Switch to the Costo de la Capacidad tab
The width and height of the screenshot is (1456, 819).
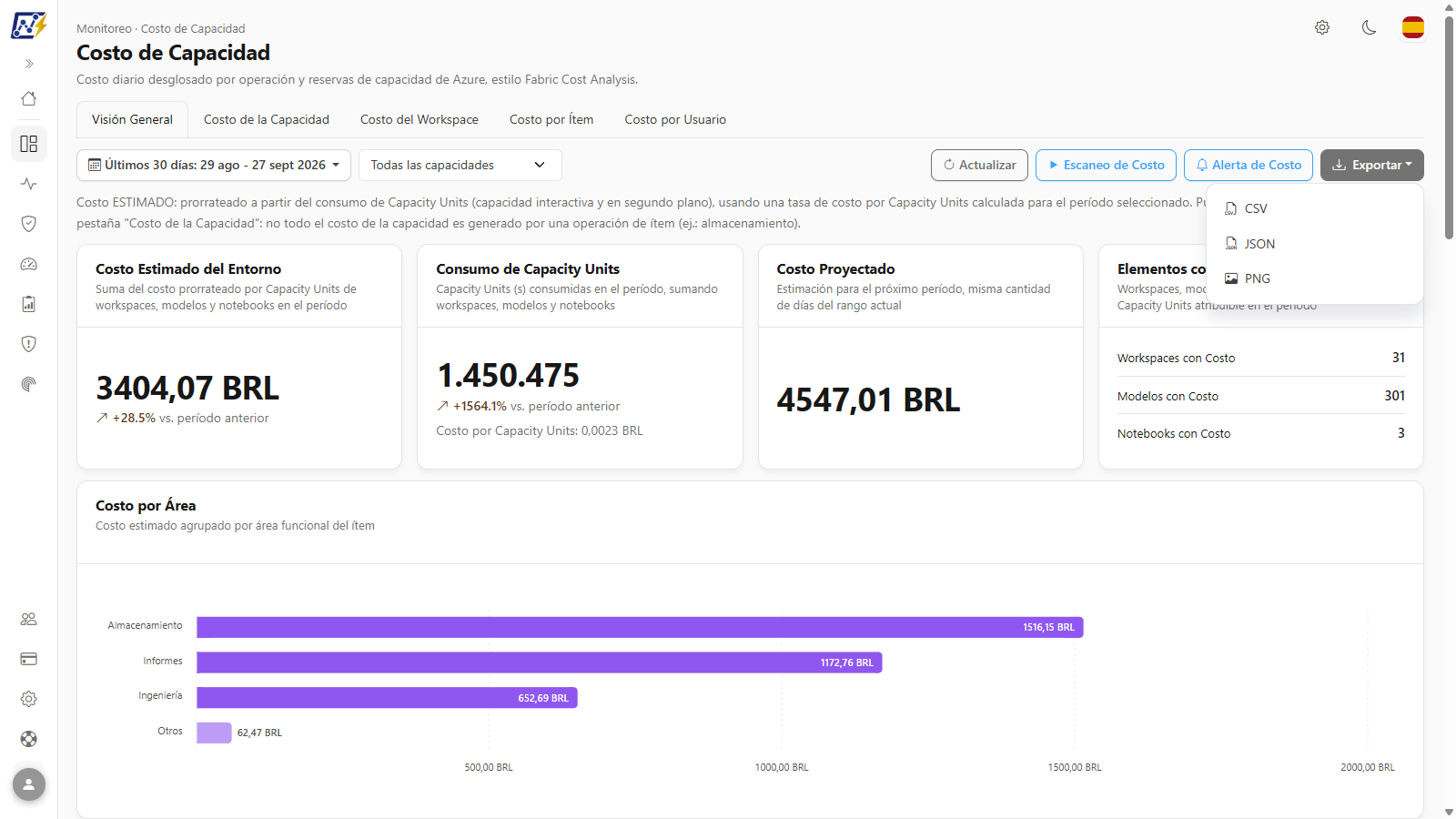click(x=267, y=119)
